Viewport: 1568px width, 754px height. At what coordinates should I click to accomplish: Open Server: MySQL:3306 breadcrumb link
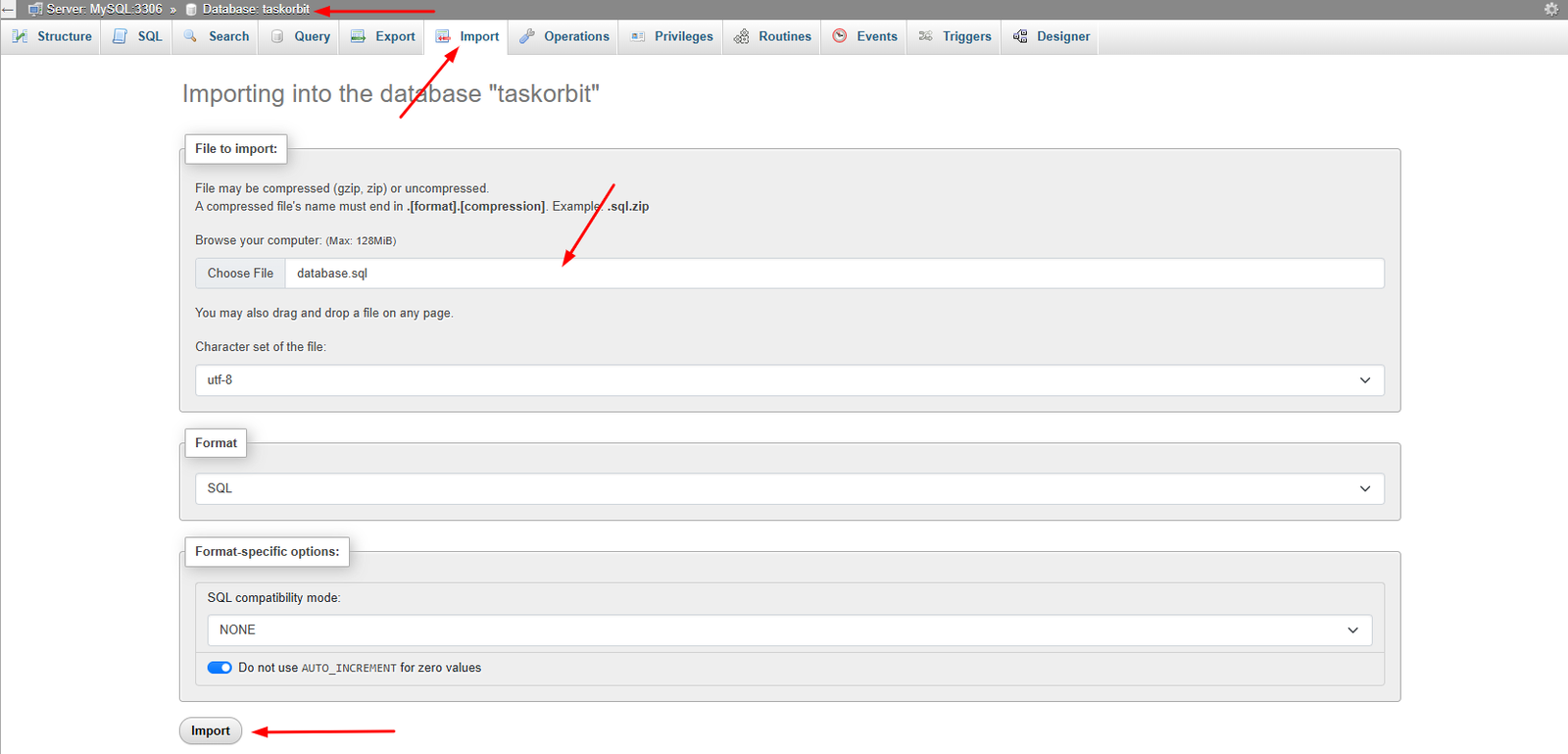pyautogui.click(x=105, y=9)
